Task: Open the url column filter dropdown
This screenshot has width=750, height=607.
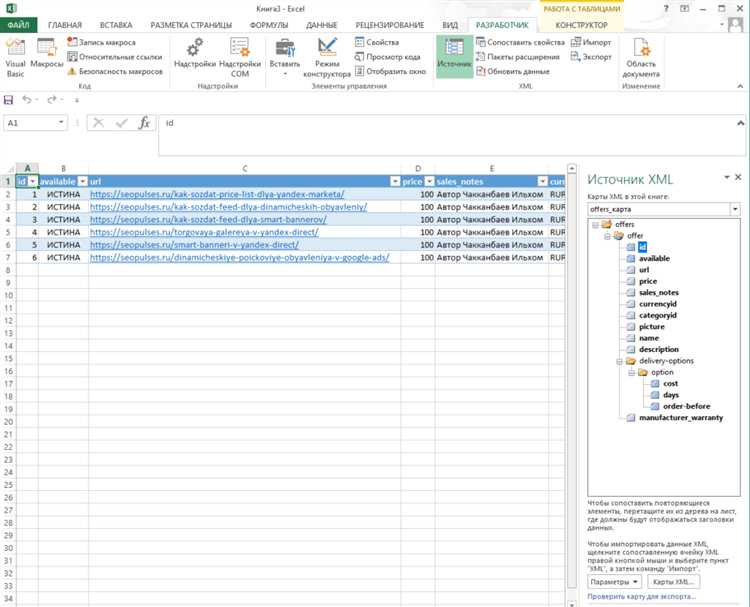Action: (395, 181)
